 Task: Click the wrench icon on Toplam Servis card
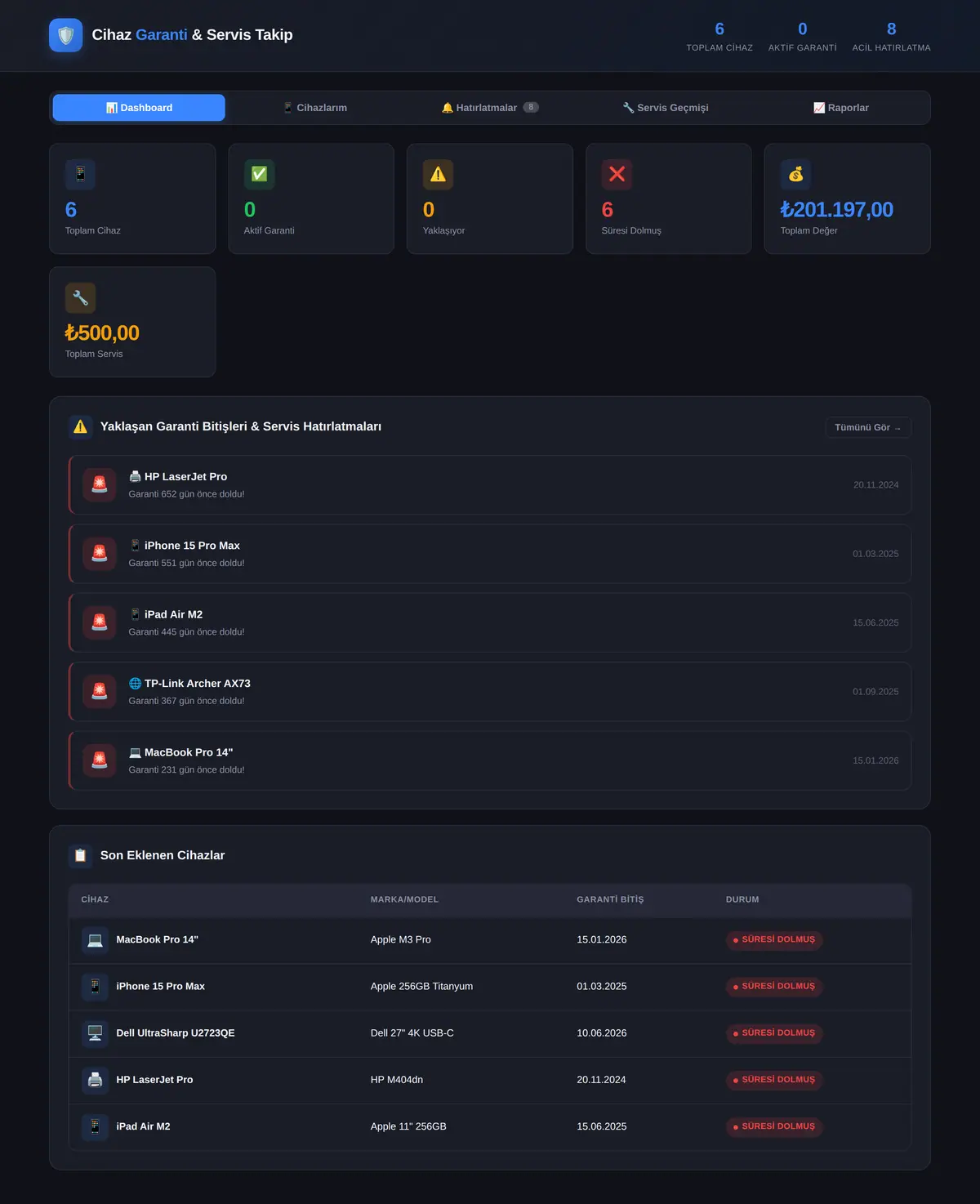coord(80,297)
